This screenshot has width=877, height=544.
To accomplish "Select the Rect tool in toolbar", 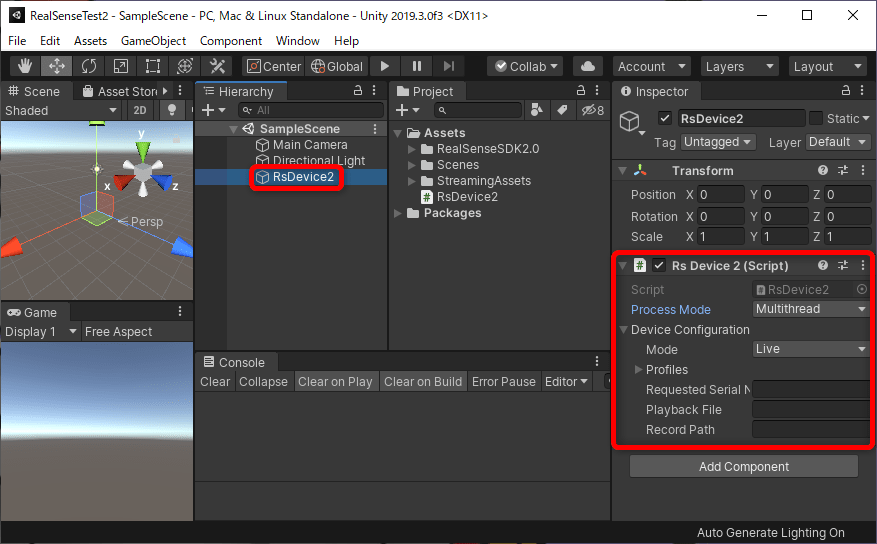I will click(153, 67).
